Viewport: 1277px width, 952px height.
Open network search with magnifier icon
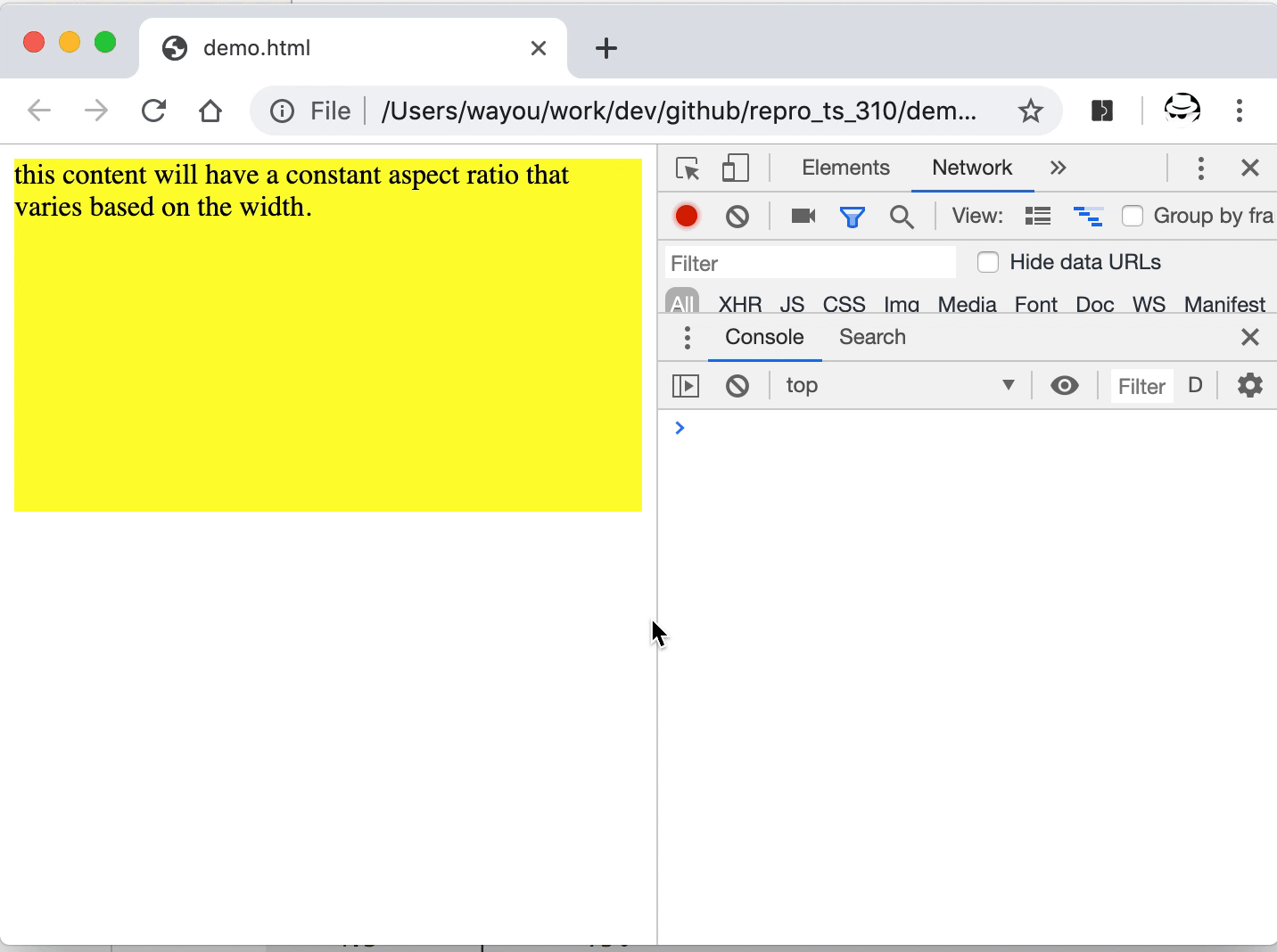pos(902,217)
